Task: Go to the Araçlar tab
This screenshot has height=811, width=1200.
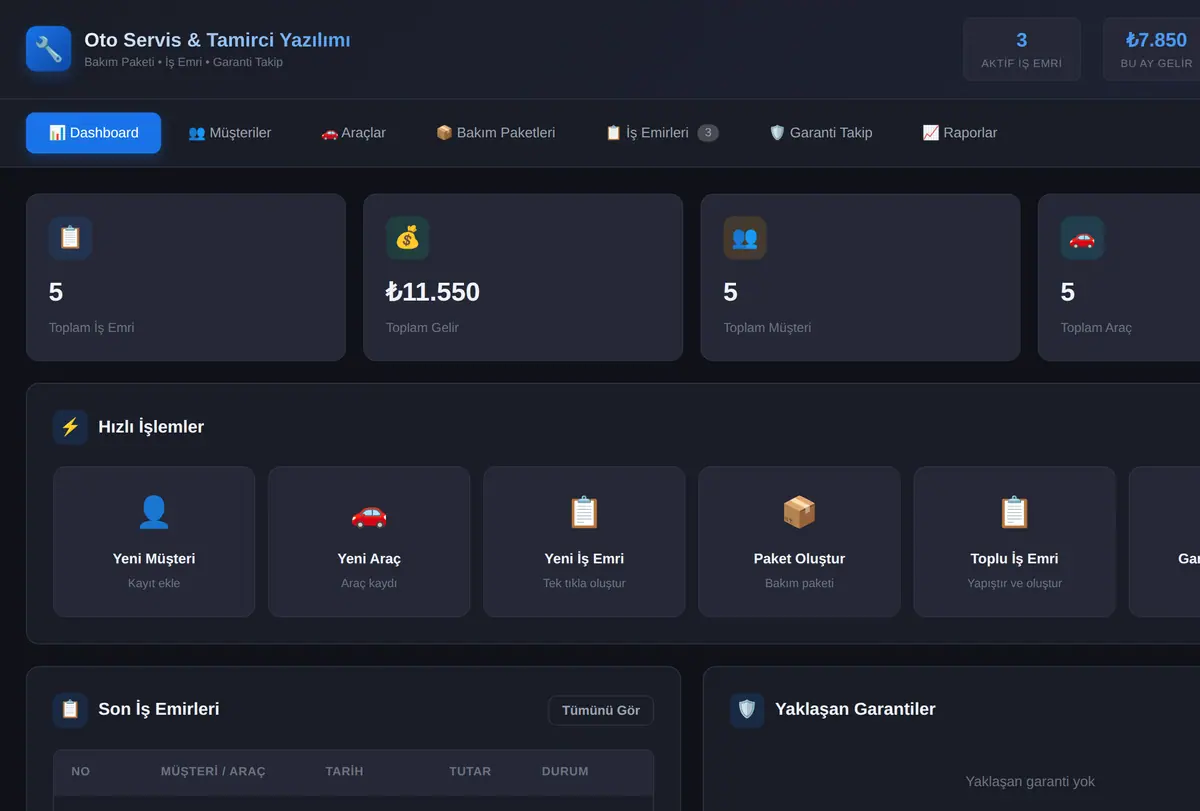Action: (x=353, y=133)
